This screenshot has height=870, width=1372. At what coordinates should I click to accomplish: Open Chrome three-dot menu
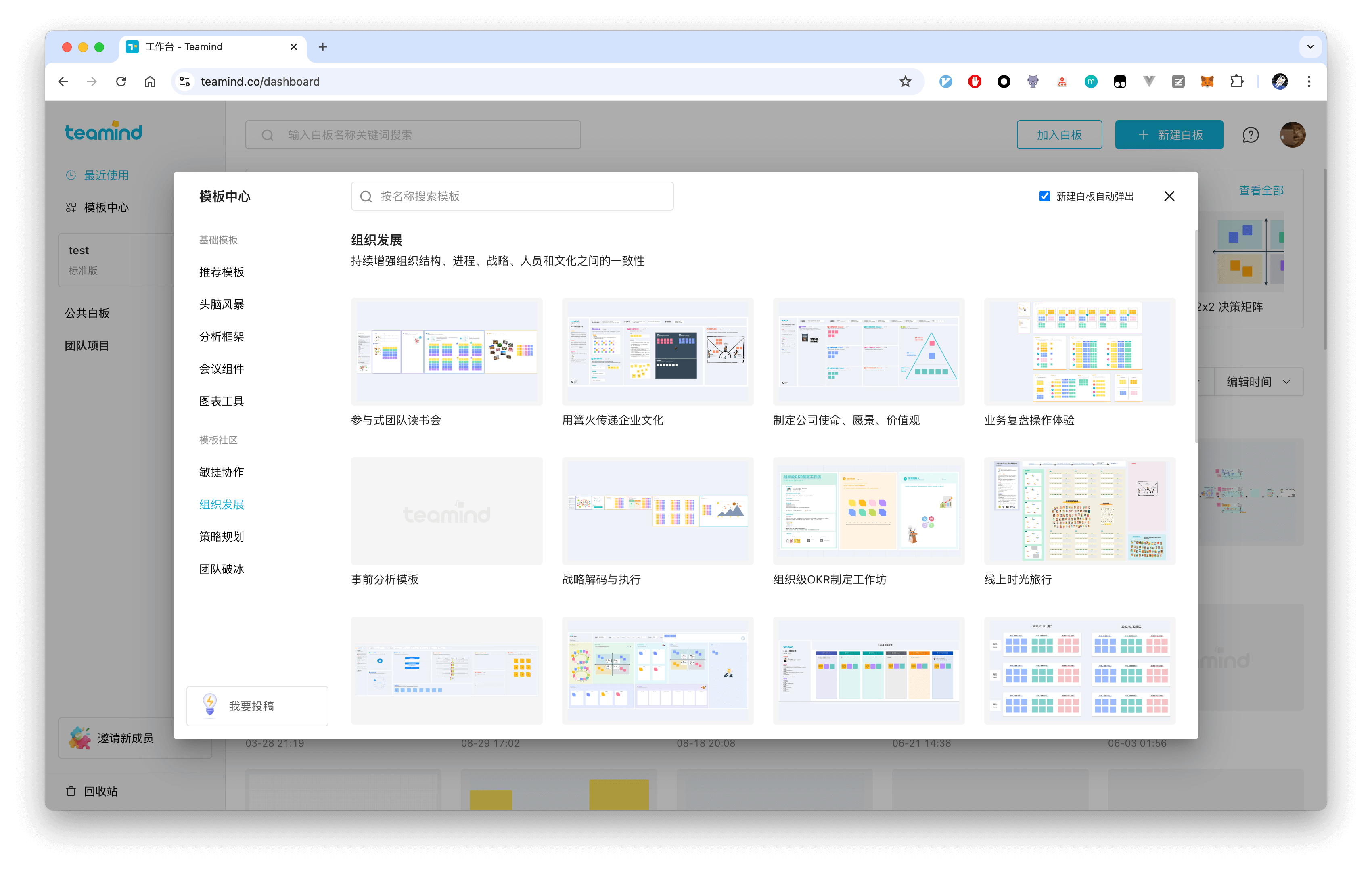(x=1309, y=82)
